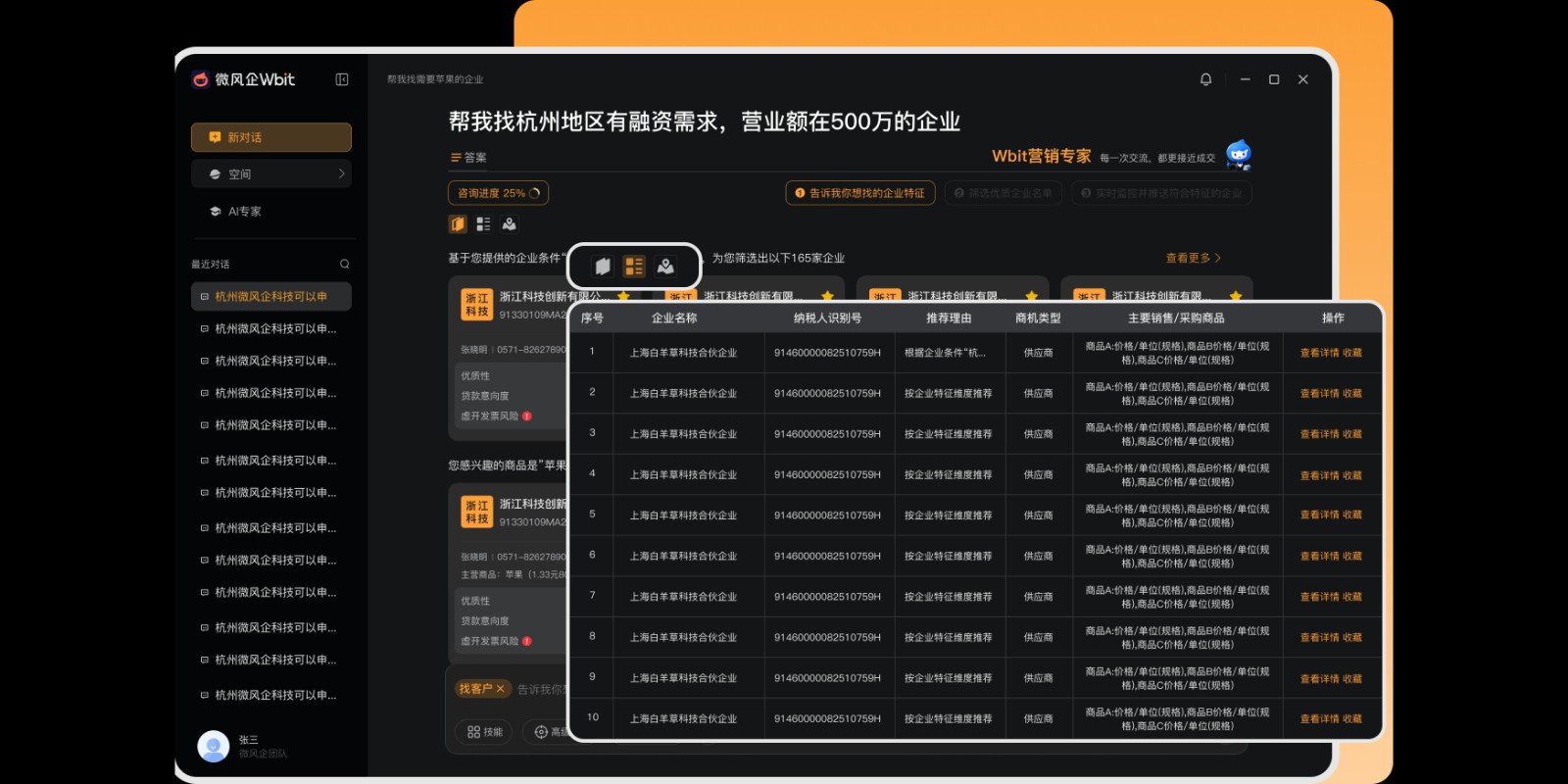Open the 答案 tab
This screenshot has width=1568, height=784.
click(x=468, y=158)
